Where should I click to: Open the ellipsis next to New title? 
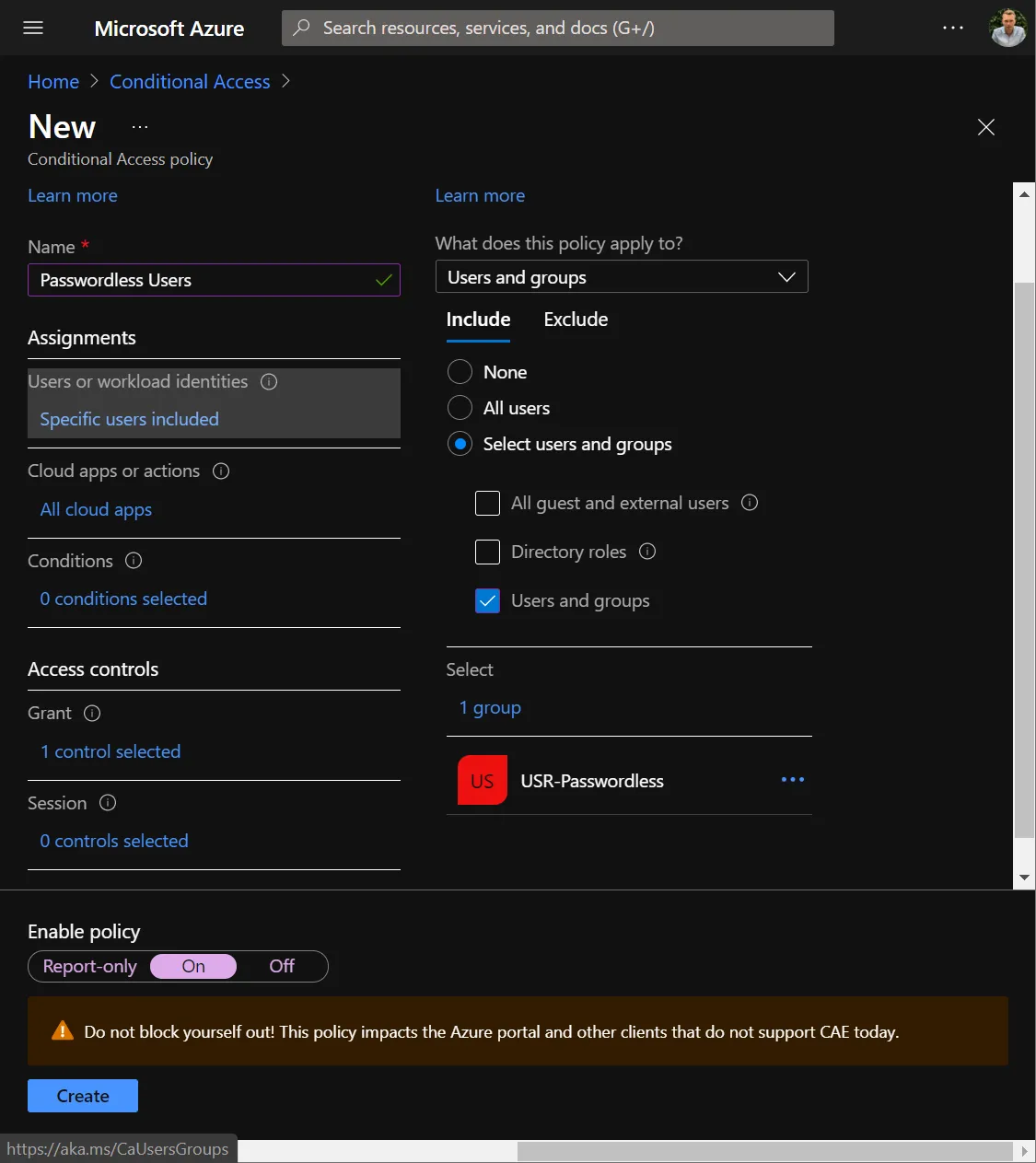pos(140,127)
